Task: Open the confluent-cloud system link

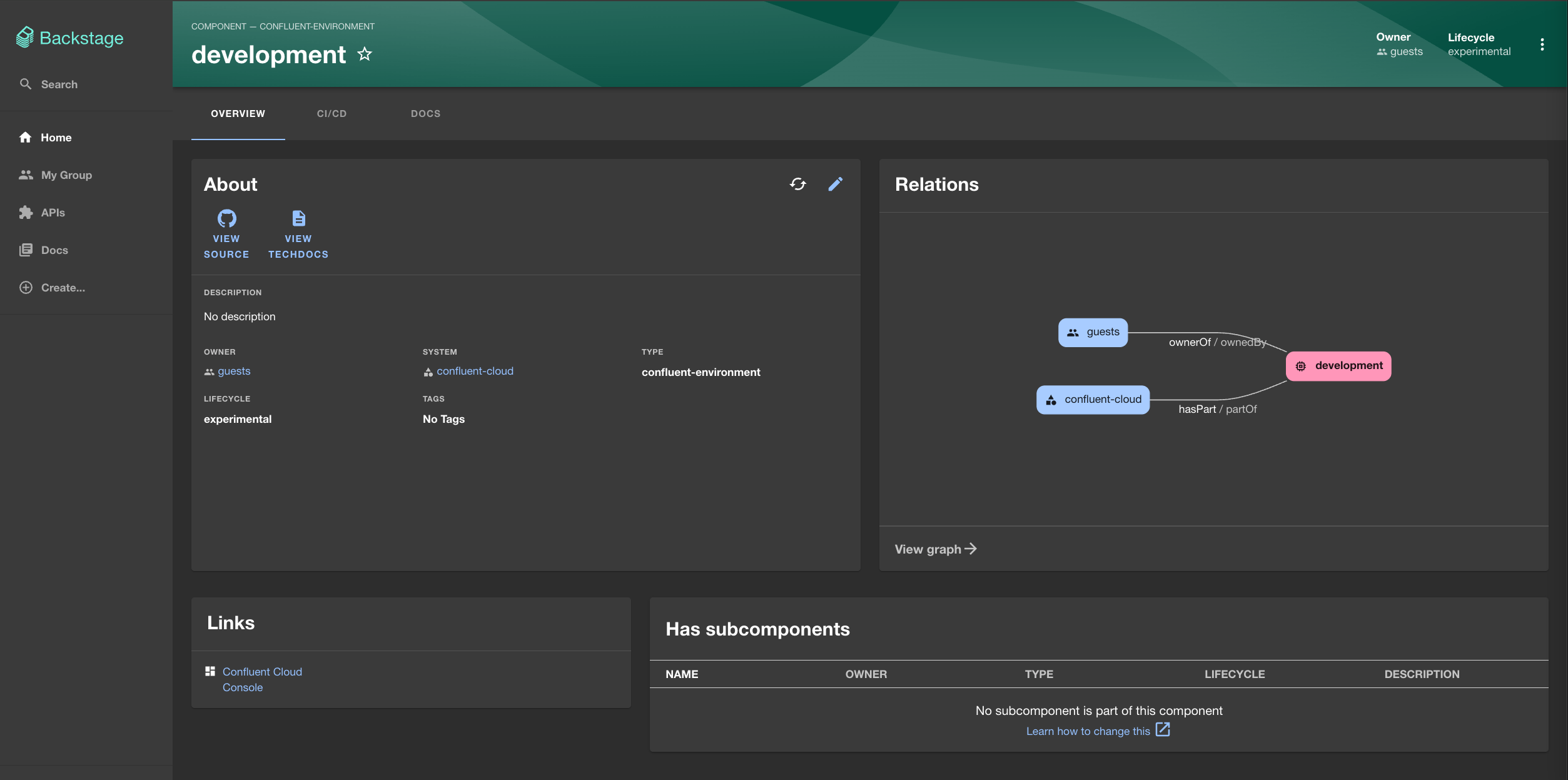Action: click(475, 371)
